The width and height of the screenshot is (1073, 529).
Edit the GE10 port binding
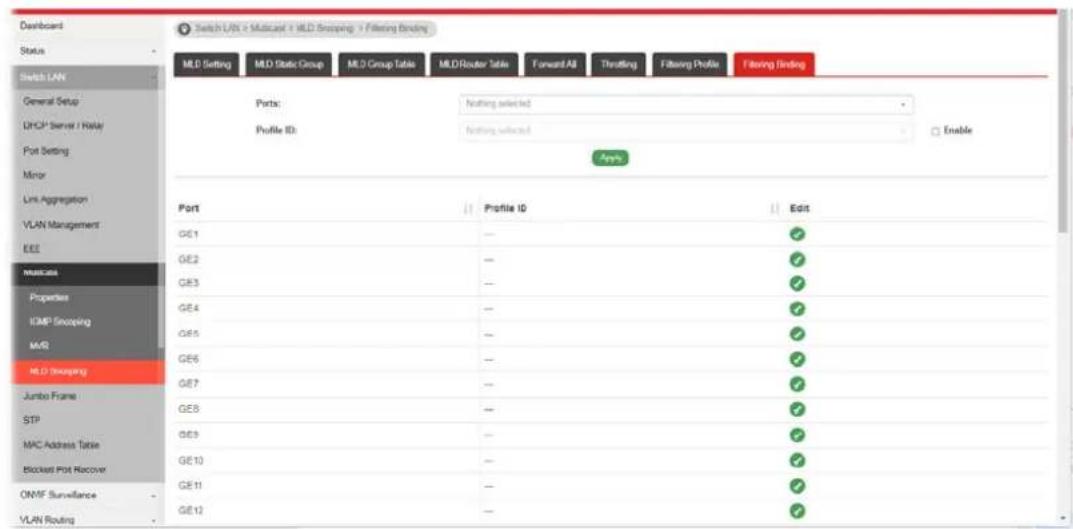[x=797, y=460]
